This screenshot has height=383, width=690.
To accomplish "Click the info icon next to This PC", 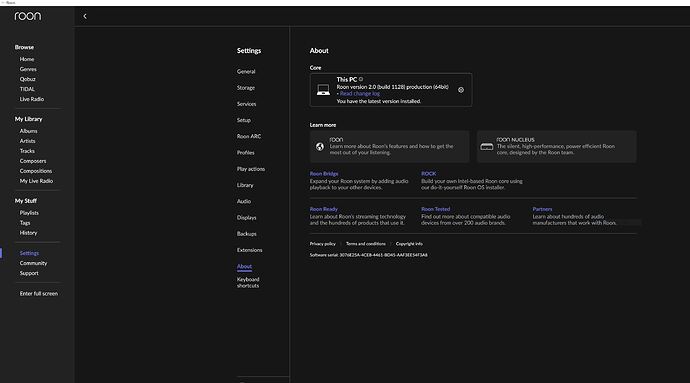I will (x=361, y=79).
